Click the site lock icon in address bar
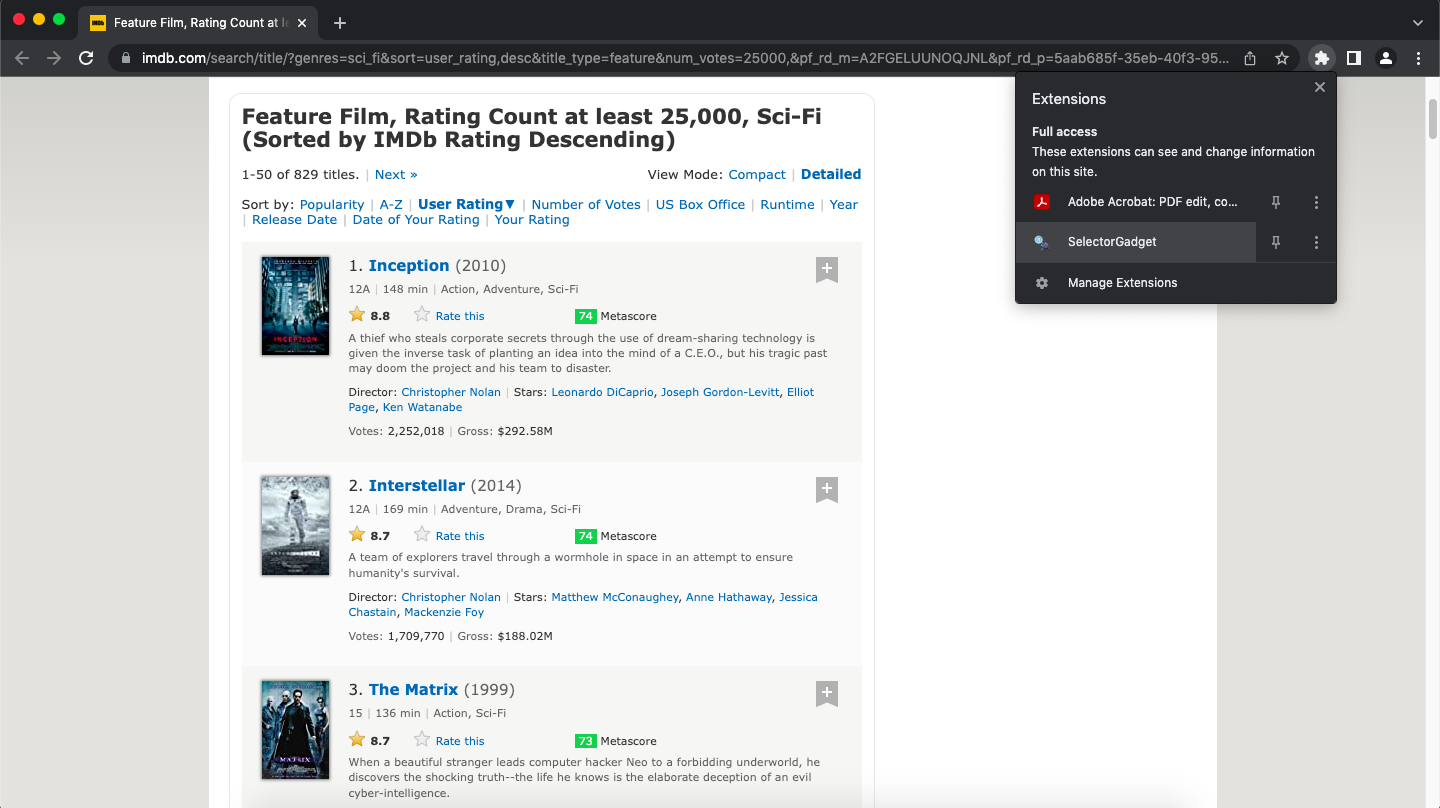This screenshot has width=1440, height=808. [126, 58]
